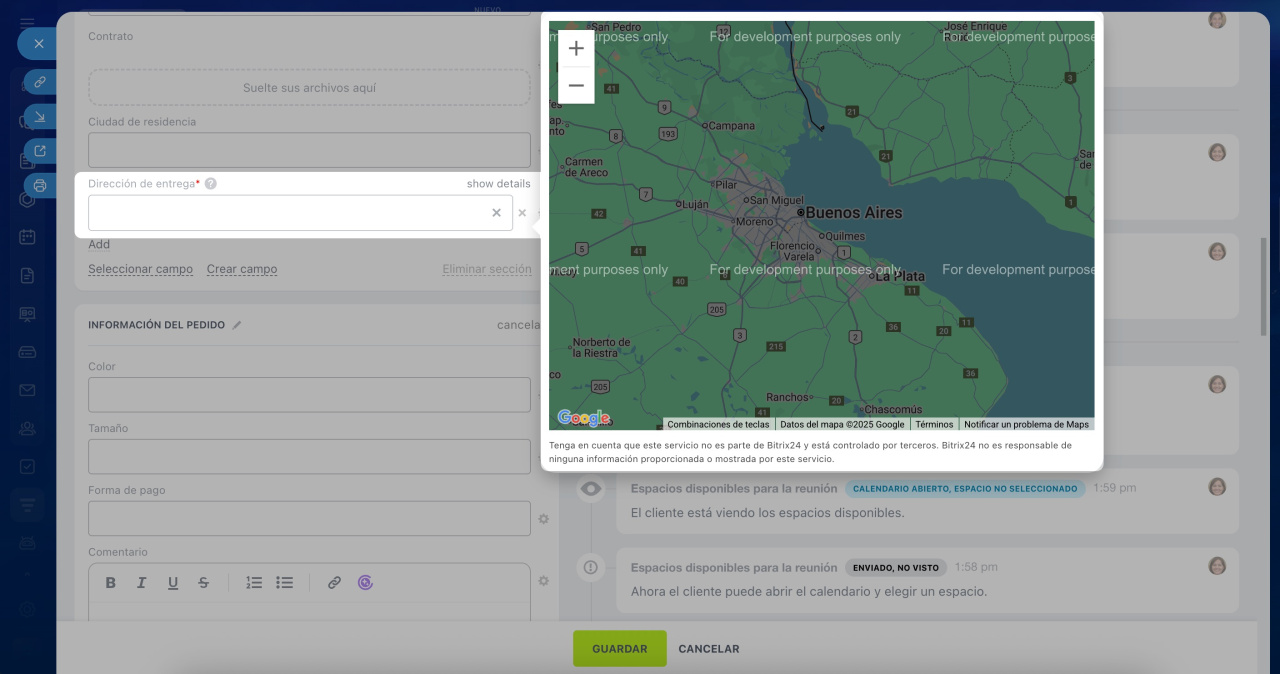Screen dimensions: 1280x674
Task: Insert link in the Comentario editor
Action: pos(335,583)
